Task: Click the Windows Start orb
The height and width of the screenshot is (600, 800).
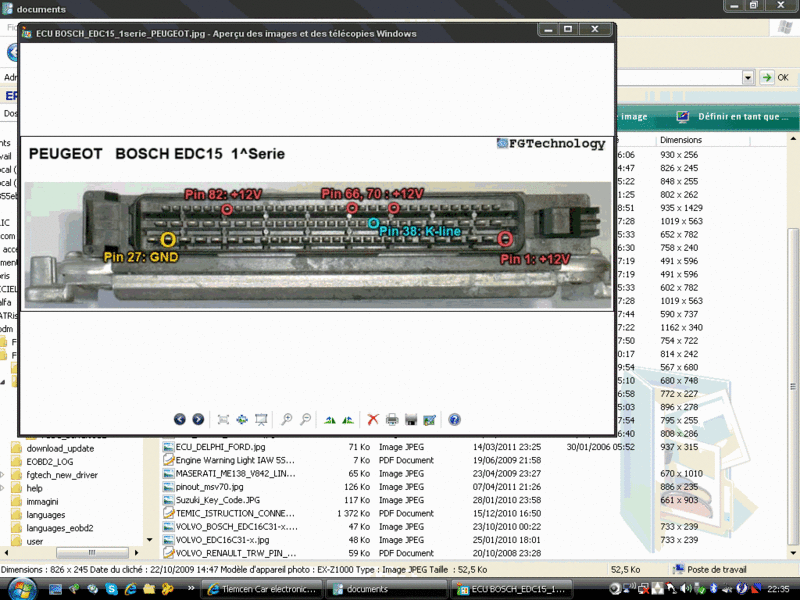Action: tap(21, 589)
